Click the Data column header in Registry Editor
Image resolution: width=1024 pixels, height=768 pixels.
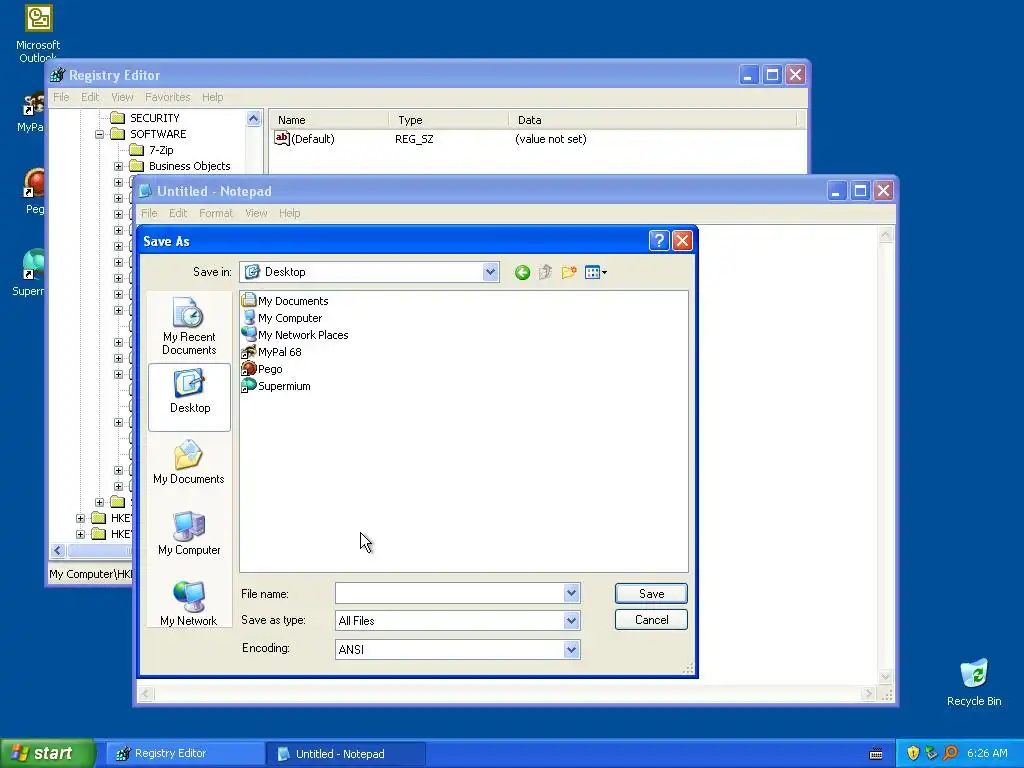point(652,120)
